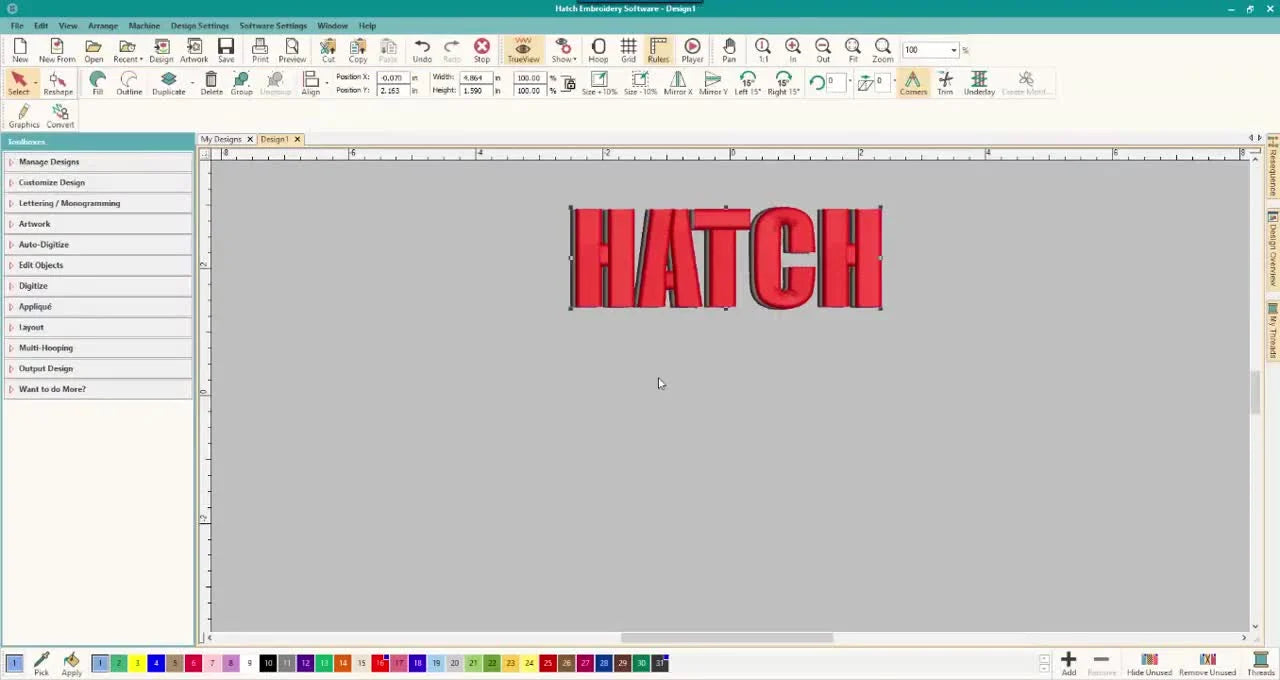Screen dimensions: 1280x680
Task: Apply Fill stitch to object
Action: (x=97, y=83)
